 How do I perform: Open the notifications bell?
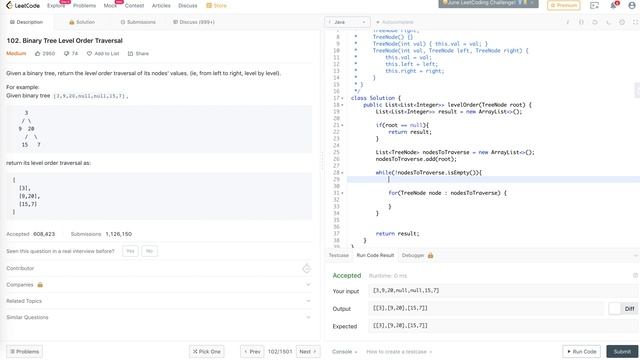coord(613,5)
